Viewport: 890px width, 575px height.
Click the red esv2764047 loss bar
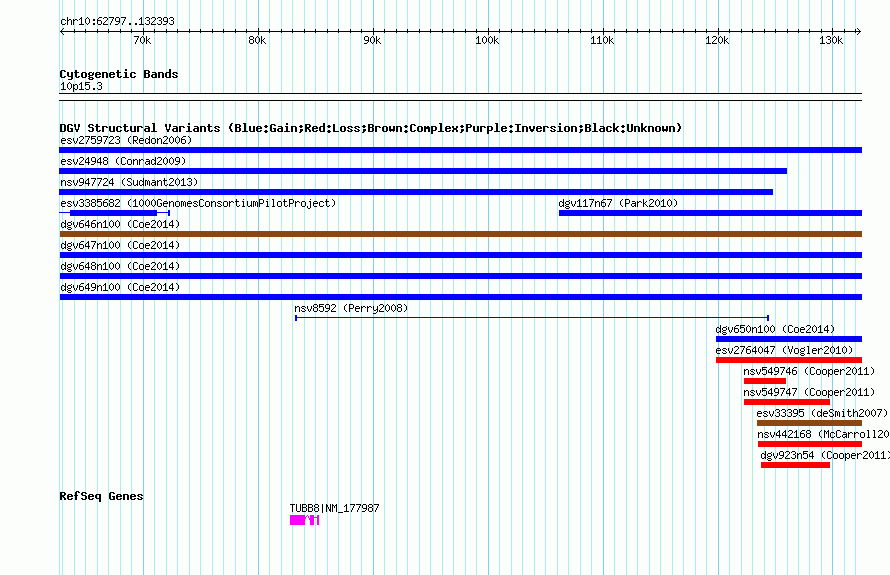(789, 360)
